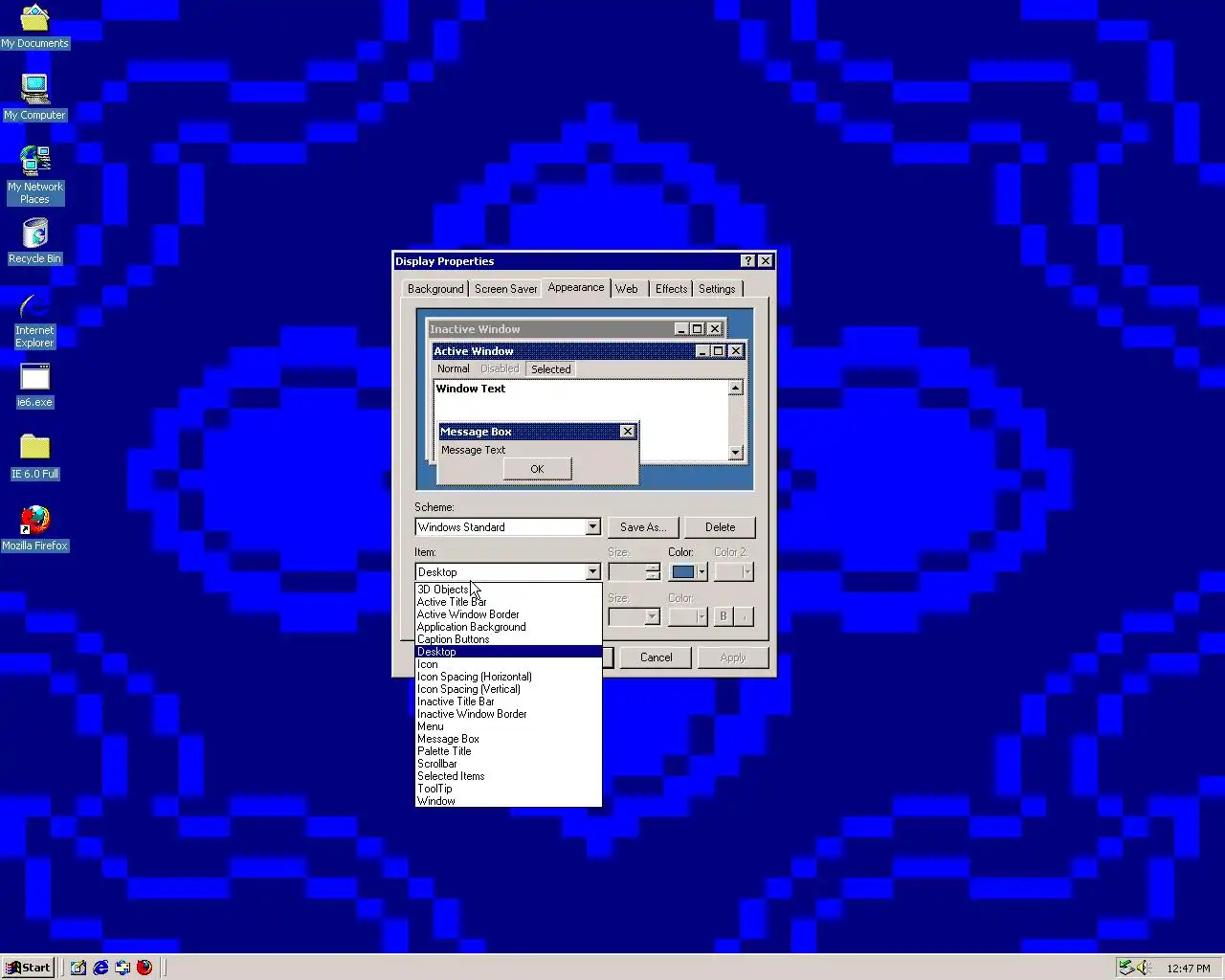Click the Save As... button

pos(643,527)
